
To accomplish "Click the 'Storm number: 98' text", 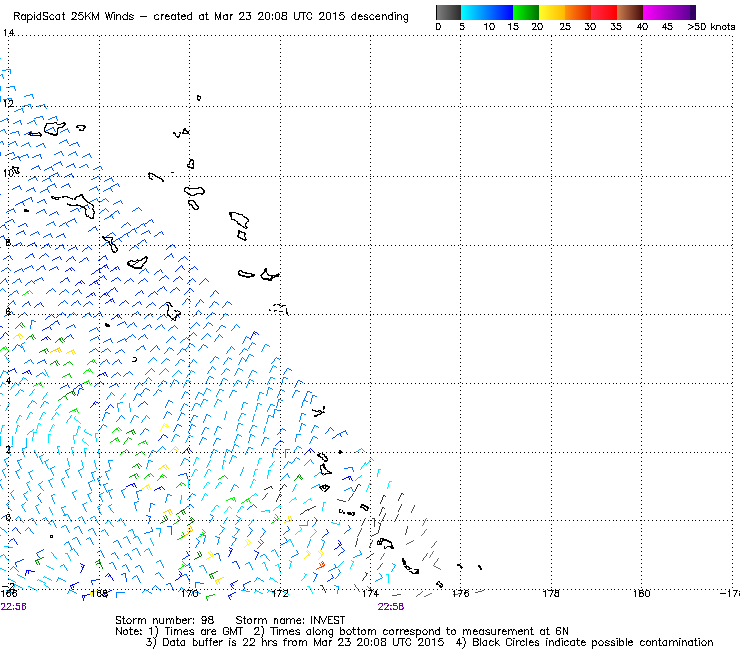I will click(x=164, y=620).
